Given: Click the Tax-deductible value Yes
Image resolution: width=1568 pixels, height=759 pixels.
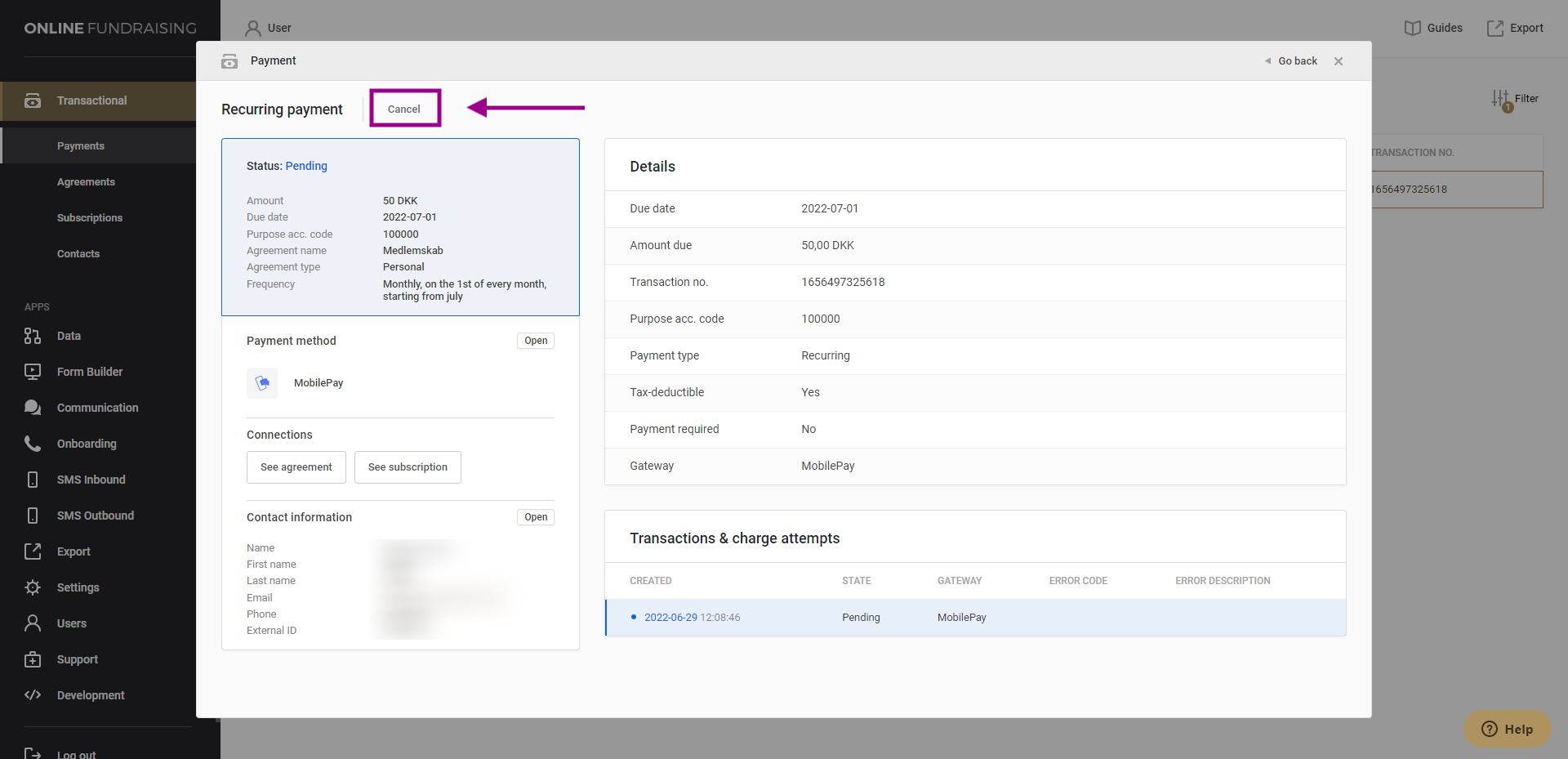Looking at the screenshot, I should coord(810,392).
